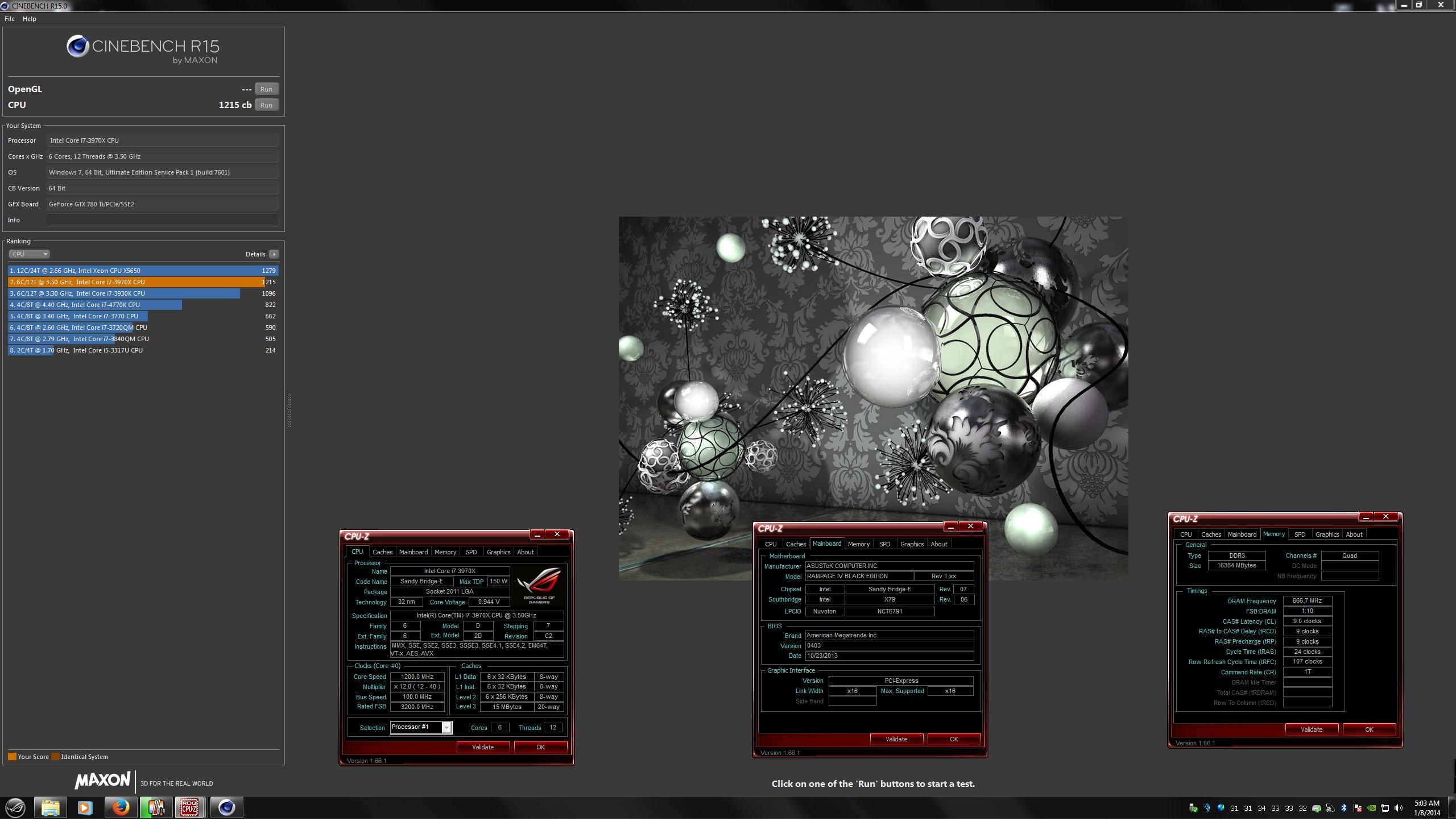Run the CPU benchmark

coord(266,105)
